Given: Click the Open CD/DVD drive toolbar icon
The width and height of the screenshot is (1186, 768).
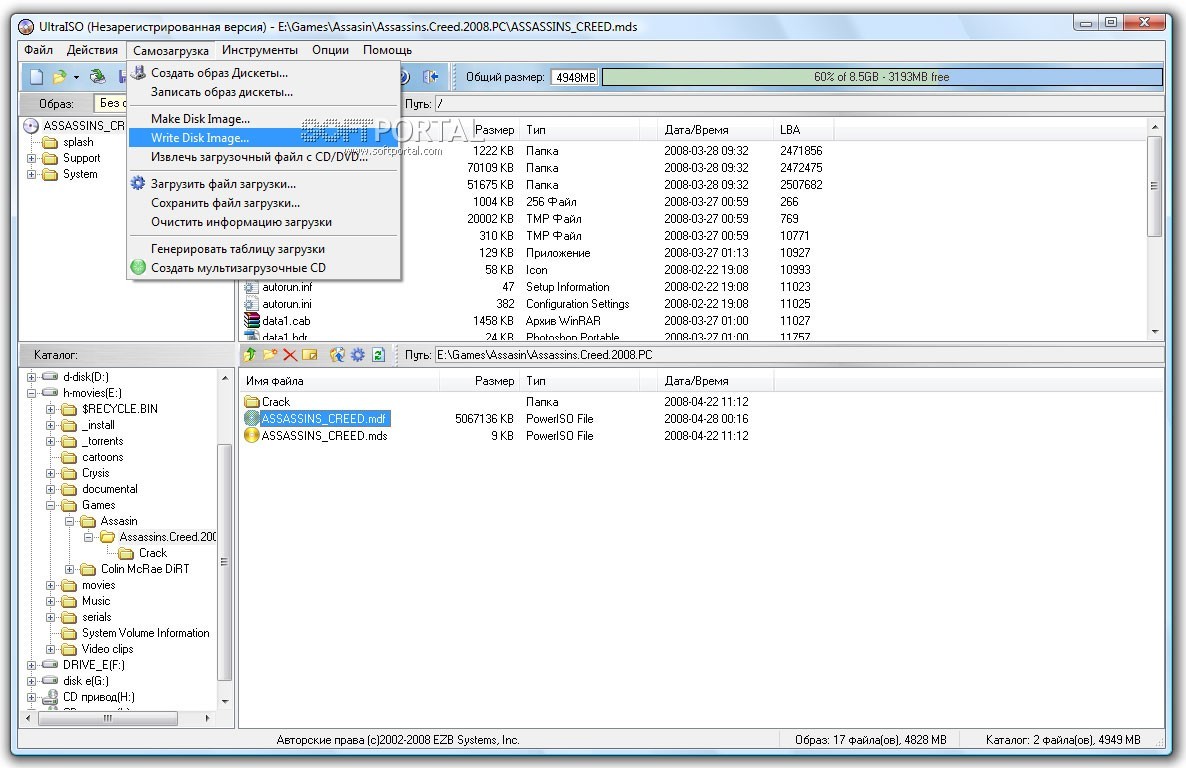Looking at the screenshot, I should (97, 76).
